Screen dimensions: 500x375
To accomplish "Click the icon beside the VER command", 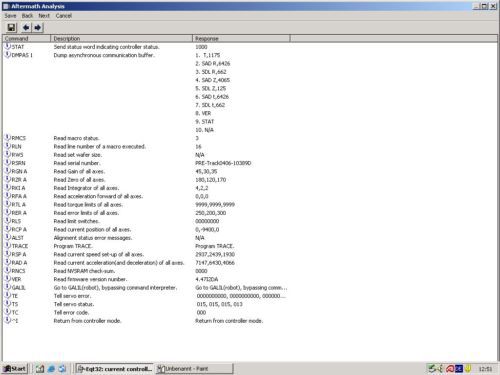I will pos(7,279).
